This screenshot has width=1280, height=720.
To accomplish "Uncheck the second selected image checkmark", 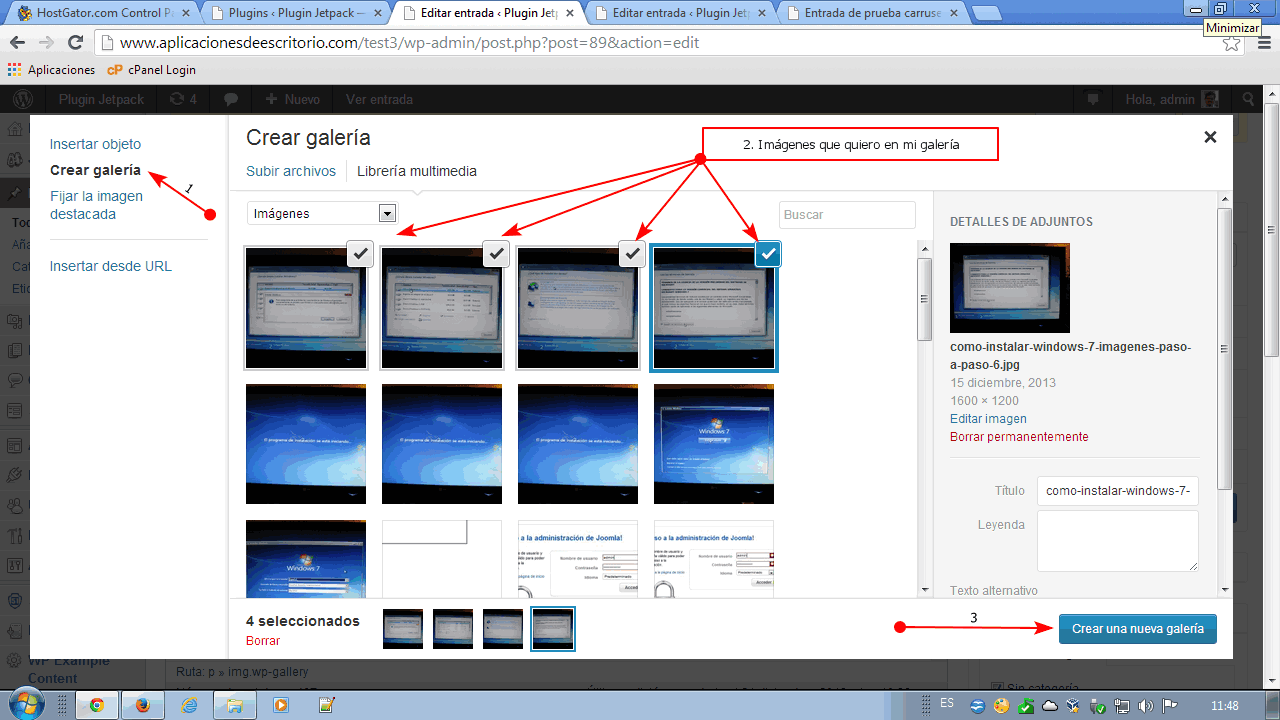I will tap(497, 254).
